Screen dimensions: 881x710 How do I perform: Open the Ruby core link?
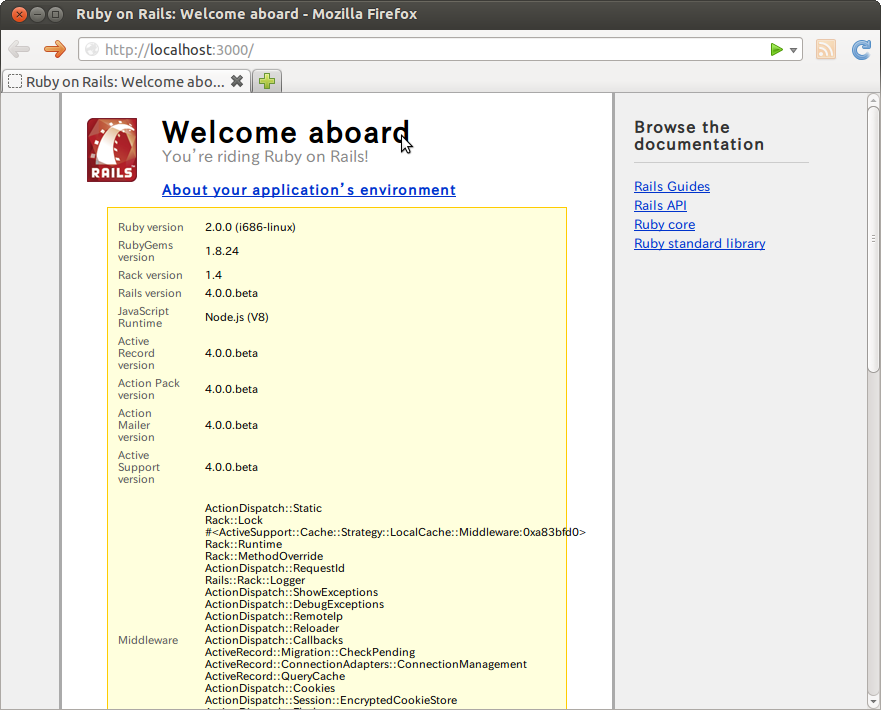pyautogui.click(x=664, y=225)
